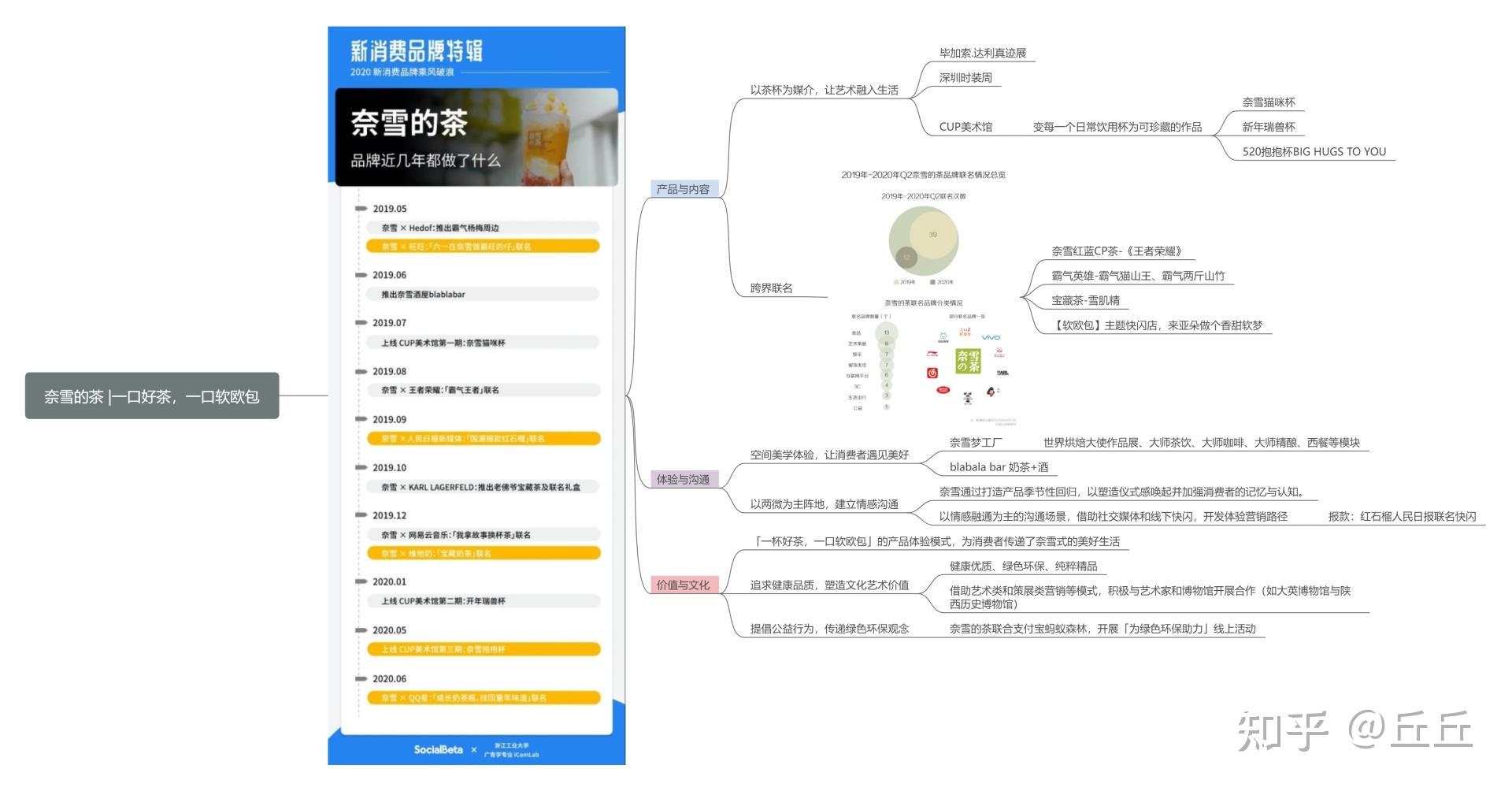Click the 2019年 legend swatch

896,282
